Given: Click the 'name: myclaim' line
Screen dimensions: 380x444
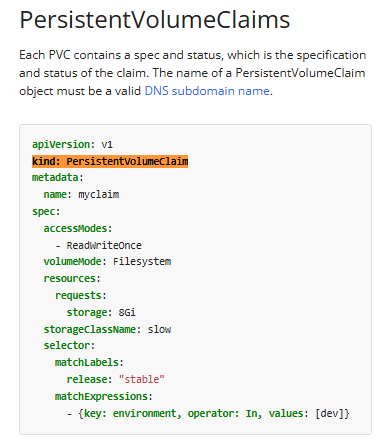Looking at the screenshot, I should click(81, 194).
